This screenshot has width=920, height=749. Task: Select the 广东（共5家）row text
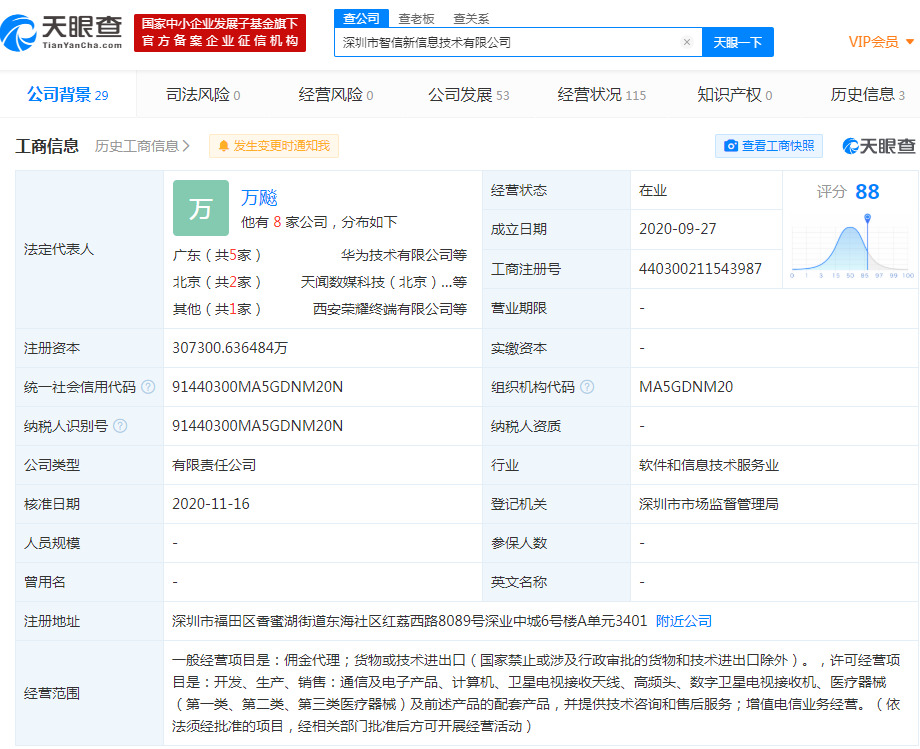(217, 255)
